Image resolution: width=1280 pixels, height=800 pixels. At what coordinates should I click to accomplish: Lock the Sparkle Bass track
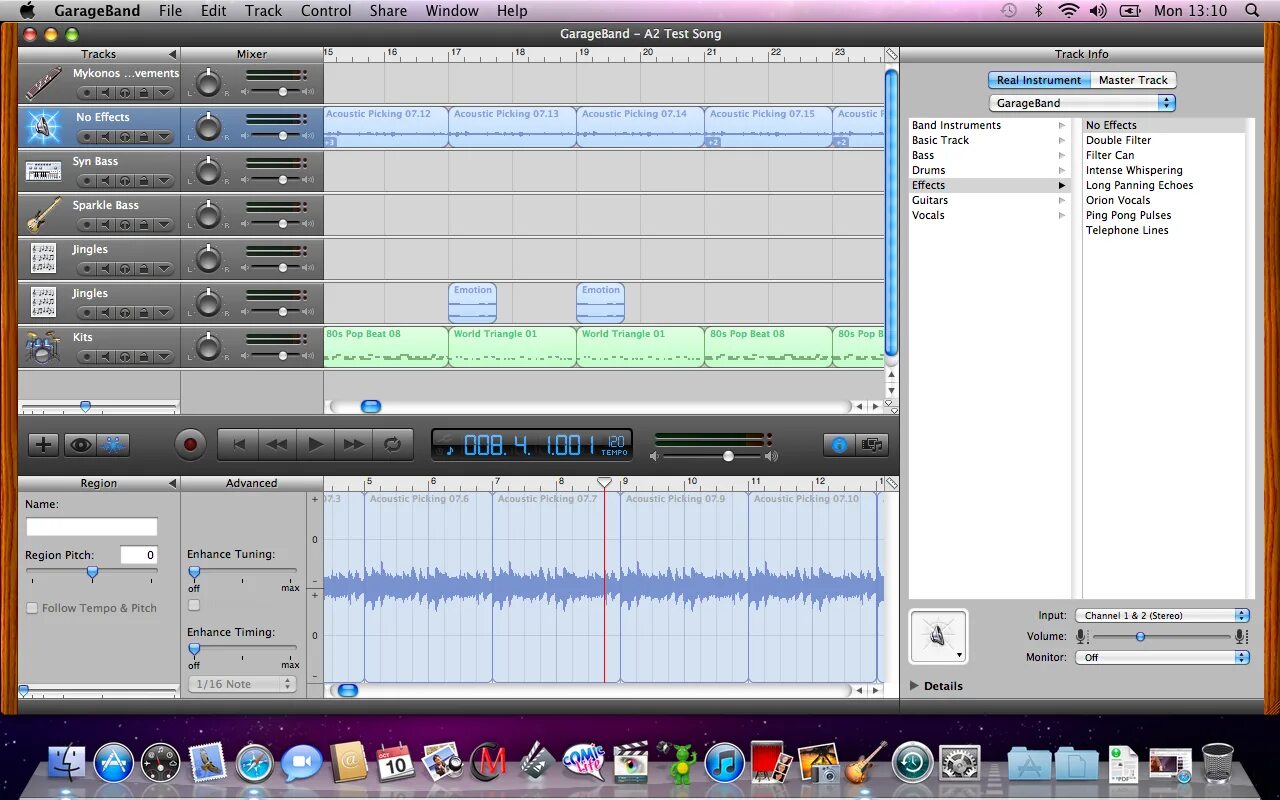[x=143, y=225]
